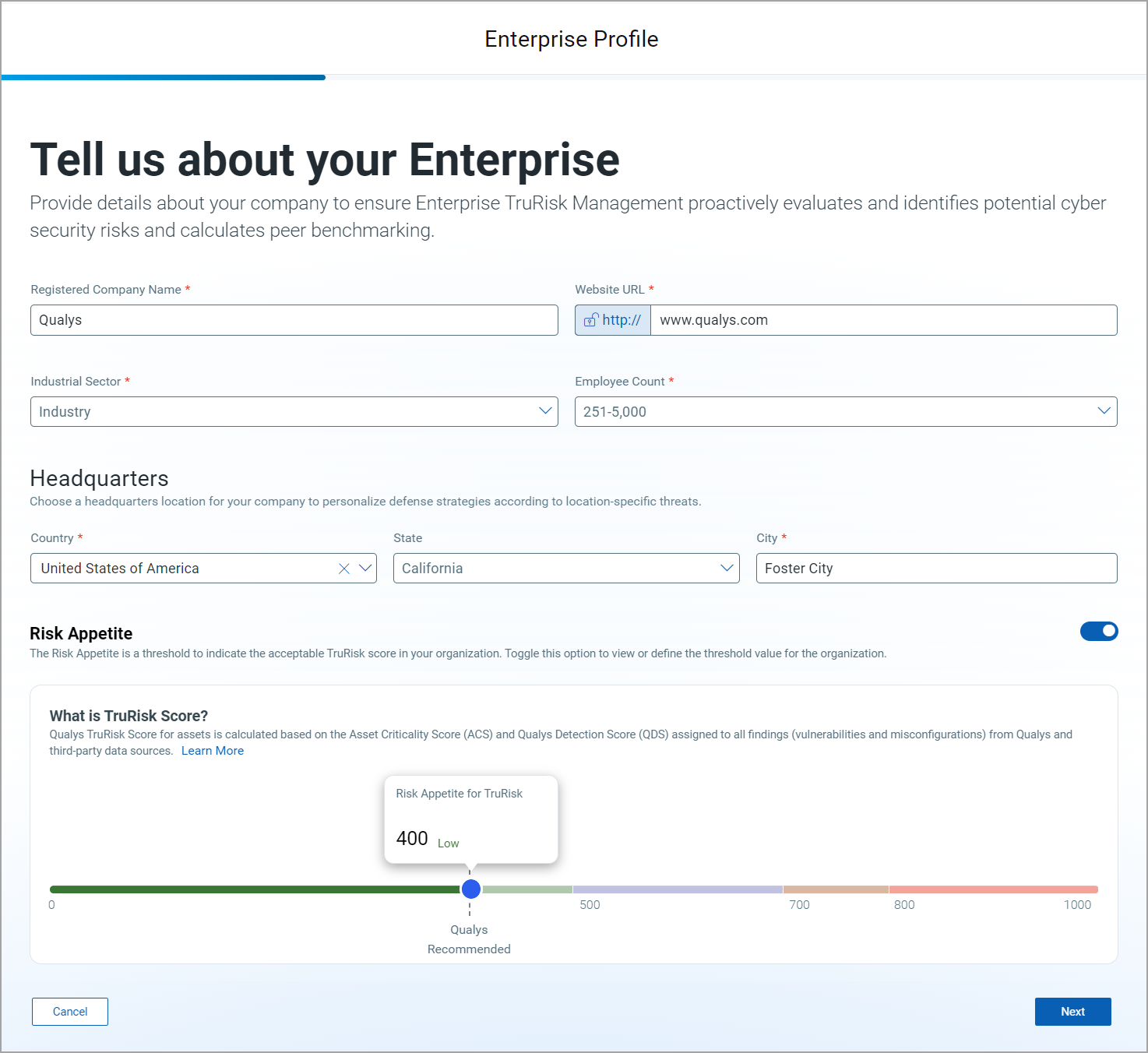Open the http:// protocol selector

coord(613,320)
